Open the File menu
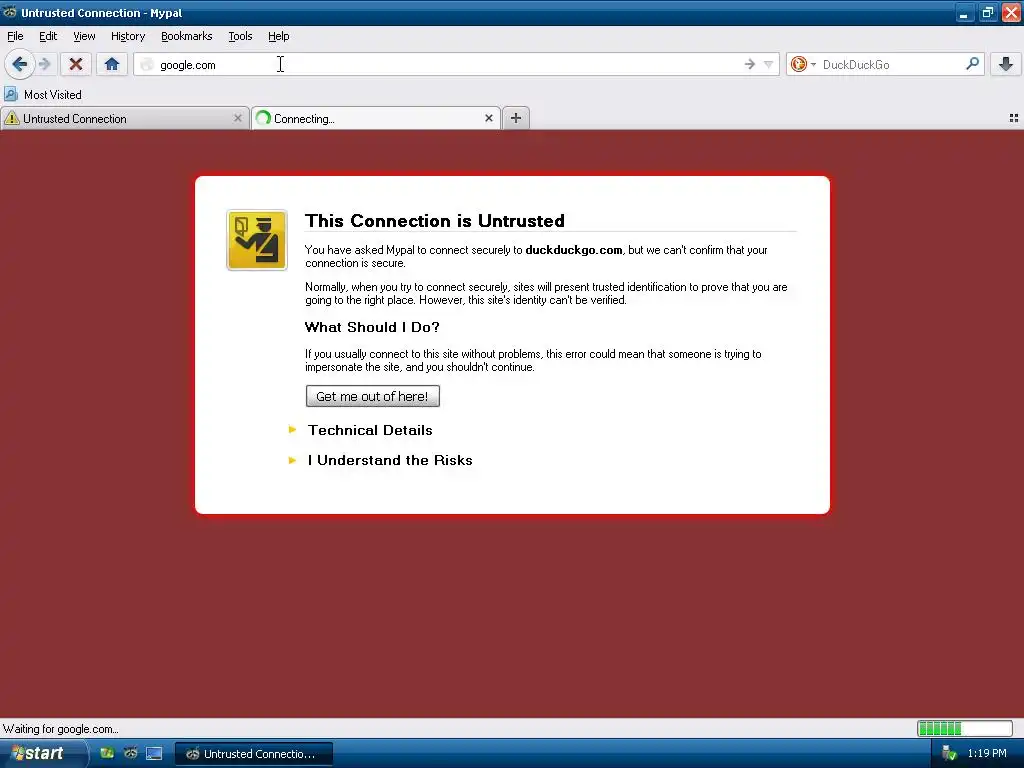The image size is (1024, 768). pyautogui.click(x=15, y=36)
